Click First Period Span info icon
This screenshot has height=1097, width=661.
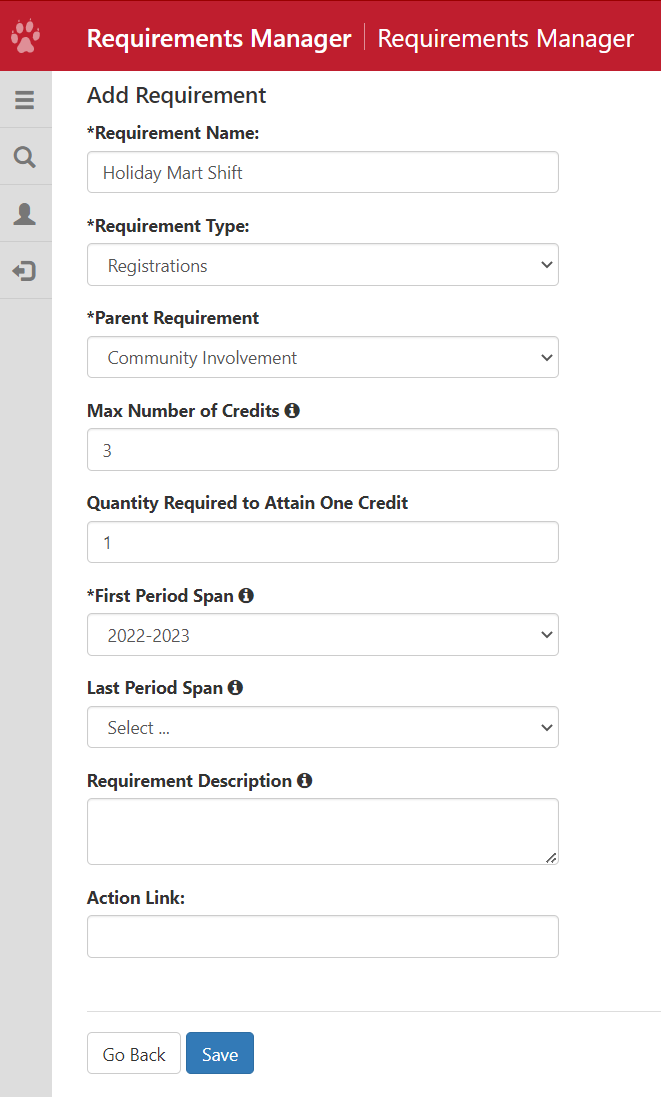pos(246,596)
